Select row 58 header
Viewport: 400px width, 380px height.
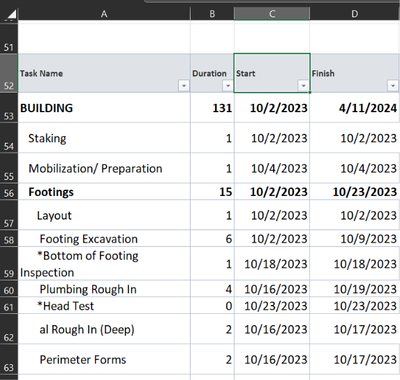9,238
